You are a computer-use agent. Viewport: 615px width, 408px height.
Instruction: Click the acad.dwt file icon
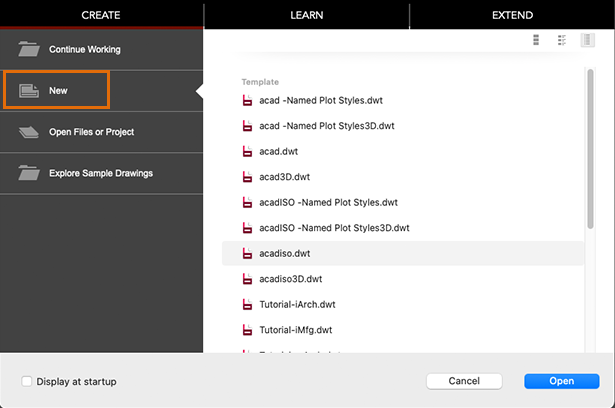coord(247,151)
